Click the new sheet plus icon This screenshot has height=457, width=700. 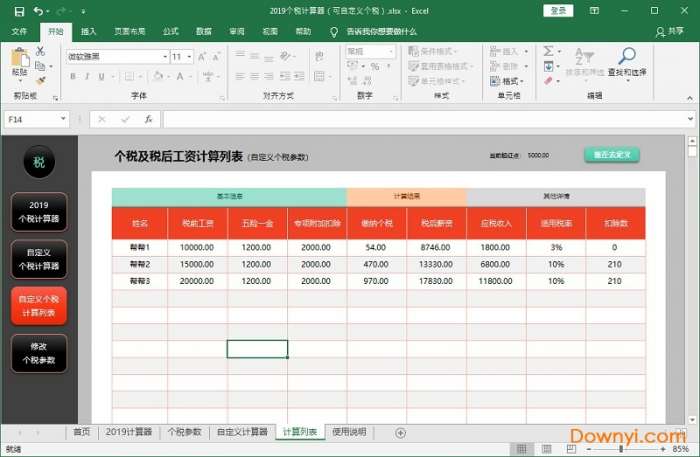coord(400,432)
